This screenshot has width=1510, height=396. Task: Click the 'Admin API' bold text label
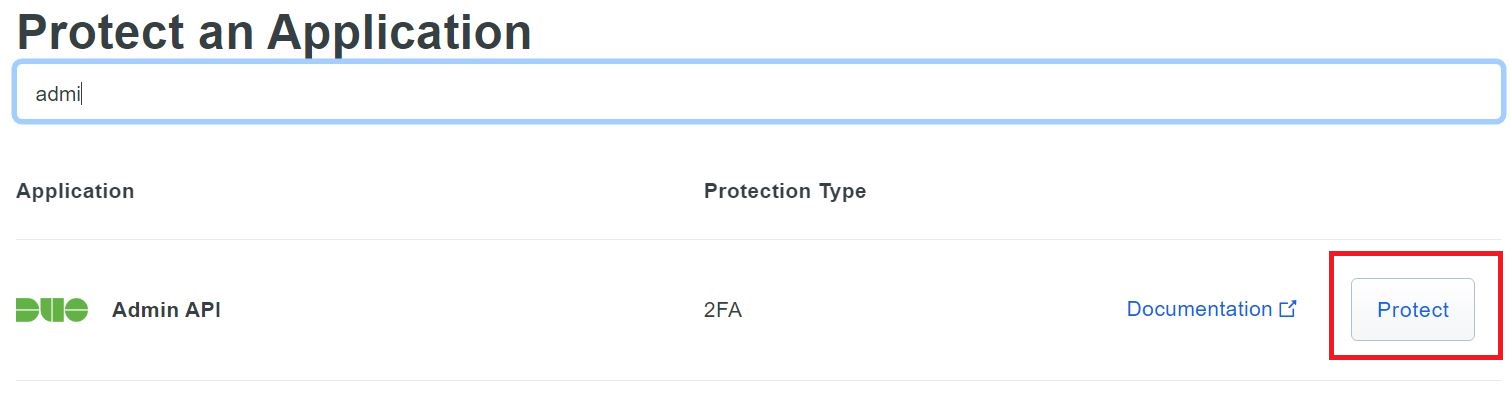point(166,310)
